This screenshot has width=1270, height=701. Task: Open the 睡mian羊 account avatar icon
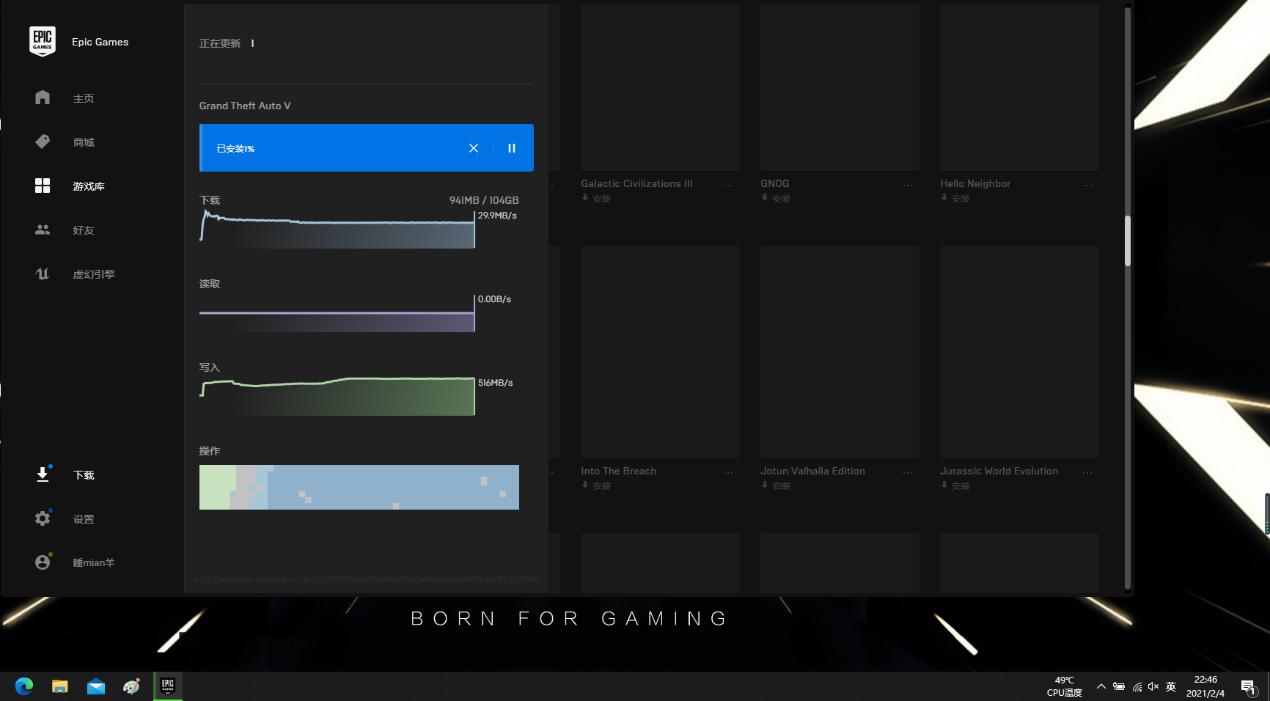pyautogui.click(x=42, y=561)
